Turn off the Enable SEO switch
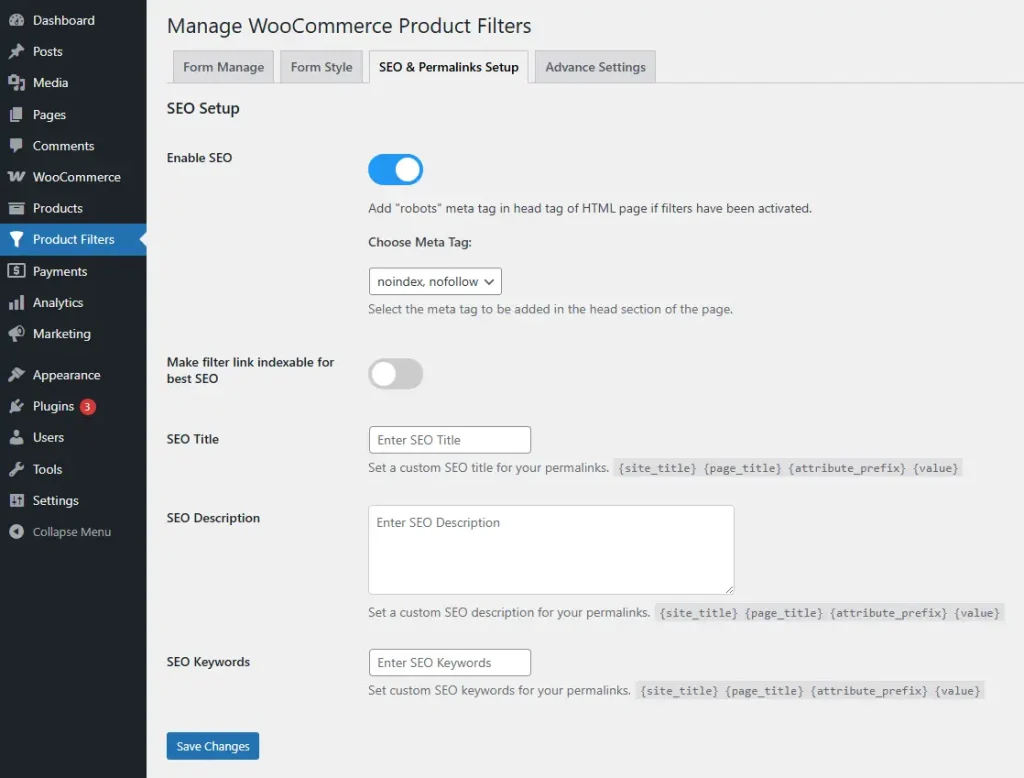 (x=395, y=170)
